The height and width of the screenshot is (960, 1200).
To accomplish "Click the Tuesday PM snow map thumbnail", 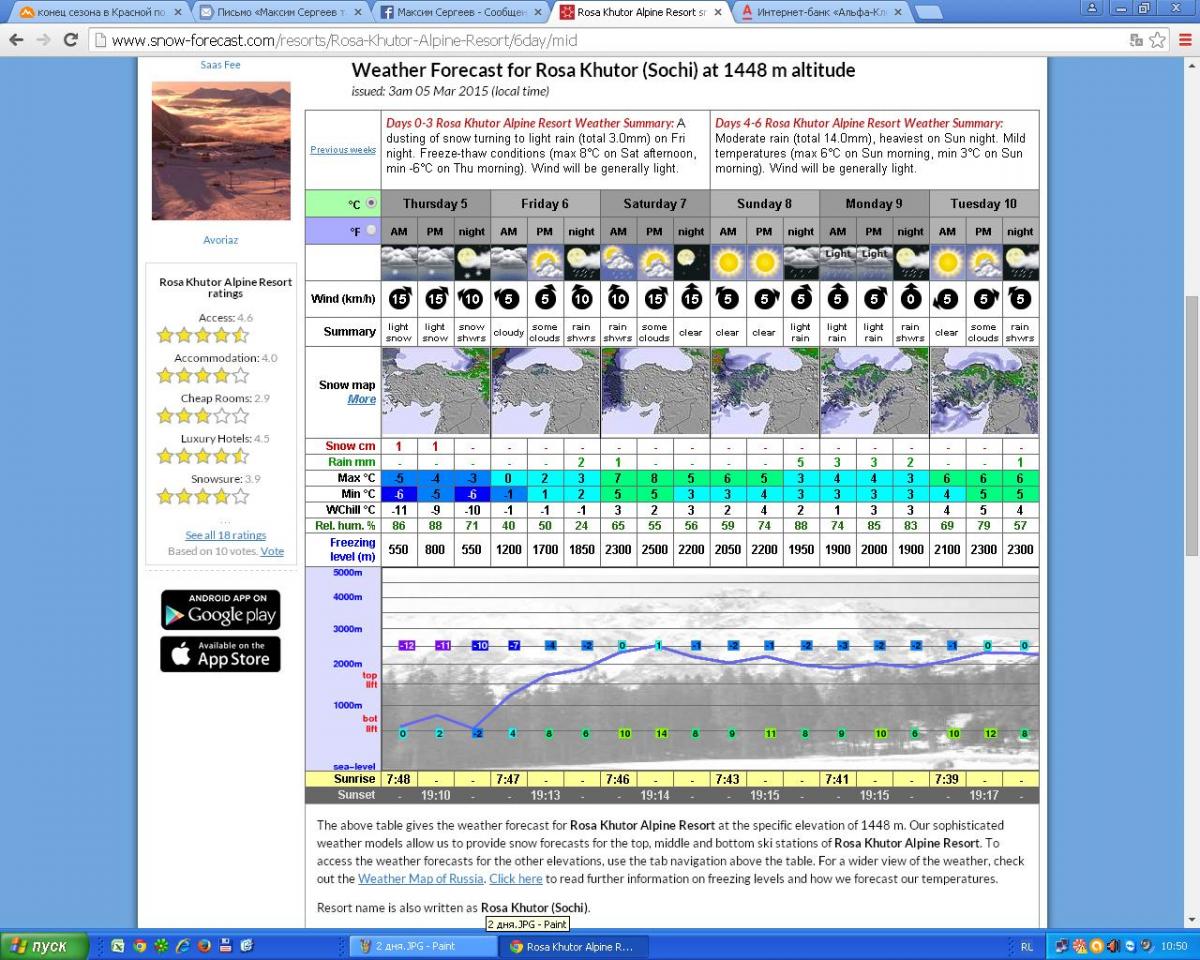I will tap(984, 391).
